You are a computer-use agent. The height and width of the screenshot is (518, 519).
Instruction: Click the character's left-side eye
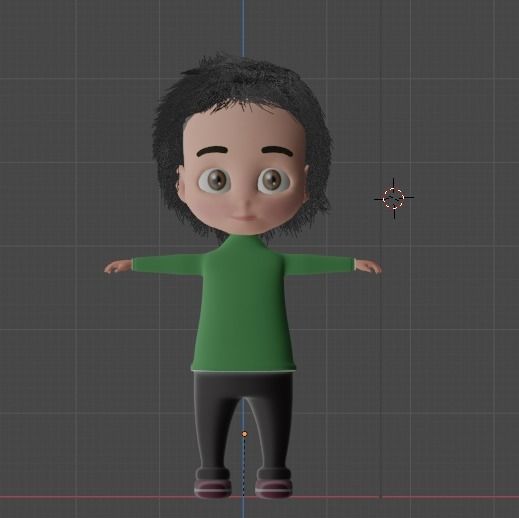pos(215,180)
